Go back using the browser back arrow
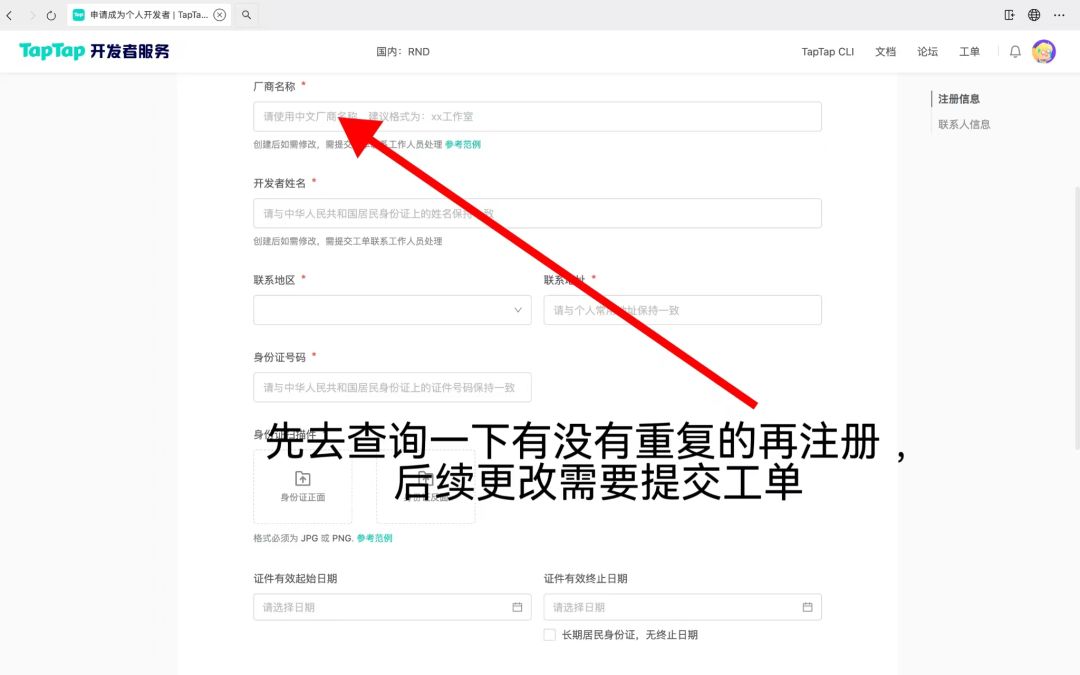The image size is (1080, 675). (x=10, y=15)
